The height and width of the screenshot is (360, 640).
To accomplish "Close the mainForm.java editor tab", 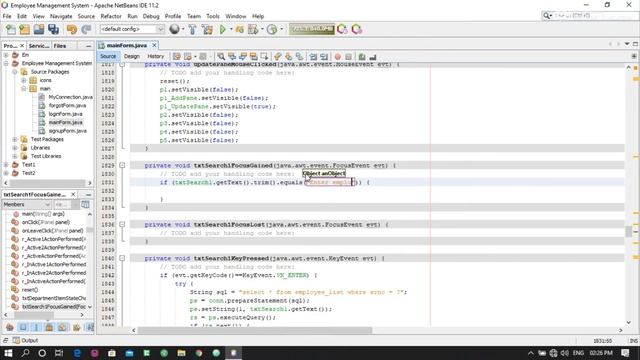I will point(154,45).
